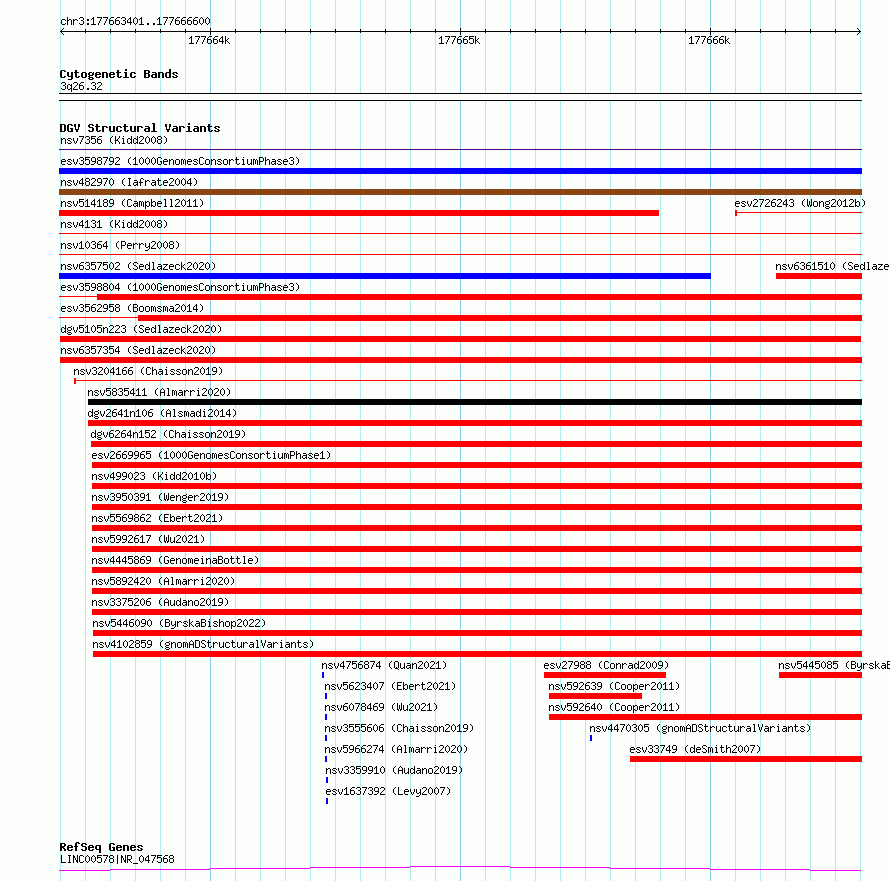The width and height of the screenshot is (890, 881).
Task: Select the 3q26.32 cytogenetic band label
Action: pyautogui.click(x=81, y=86)
